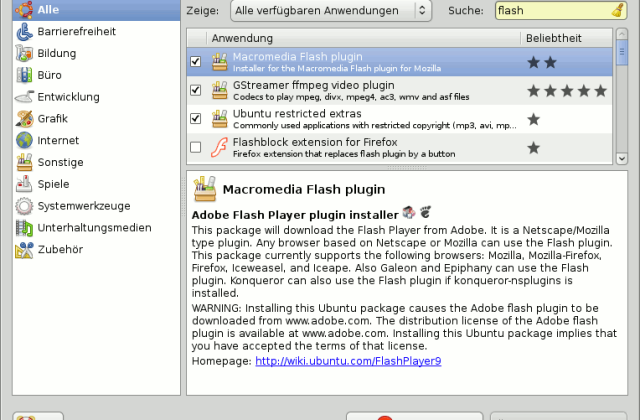Click the Internet globe icon
Image resolution: width=640 pixels, height=420 pixels.
[x=24, y=140]
